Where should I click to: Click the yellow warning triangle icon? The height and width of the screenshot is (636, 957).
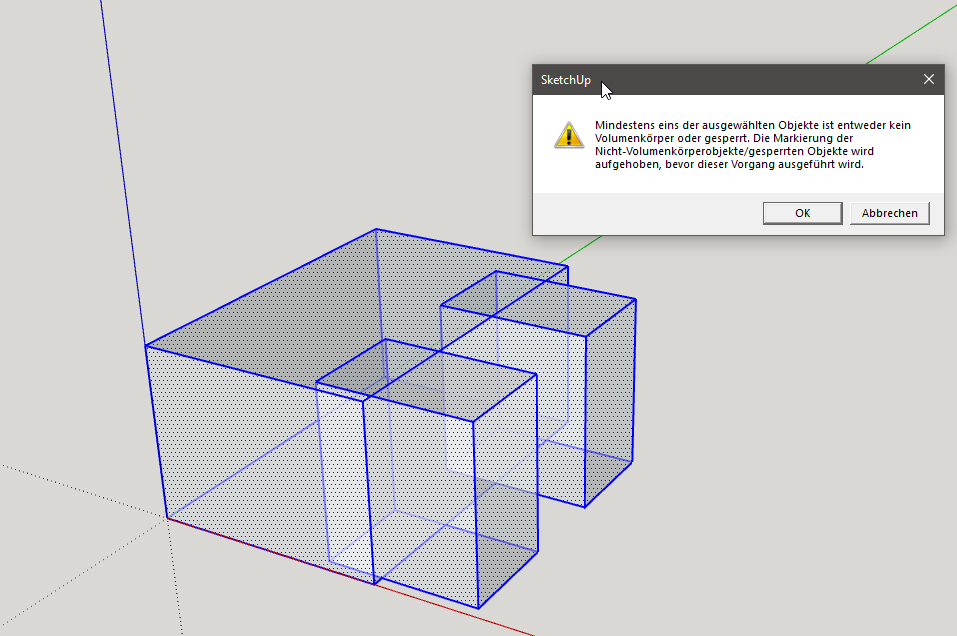pyautogui.click(x=568, y=135)
